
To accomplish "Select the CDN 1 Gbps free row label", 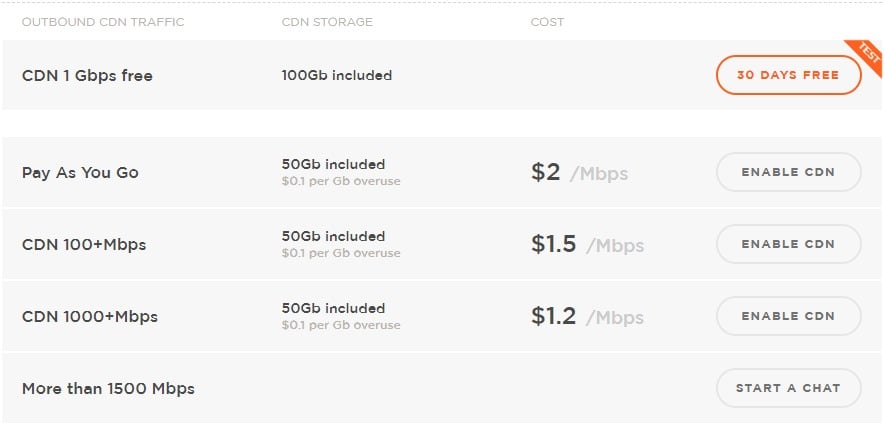I will 87,76.
